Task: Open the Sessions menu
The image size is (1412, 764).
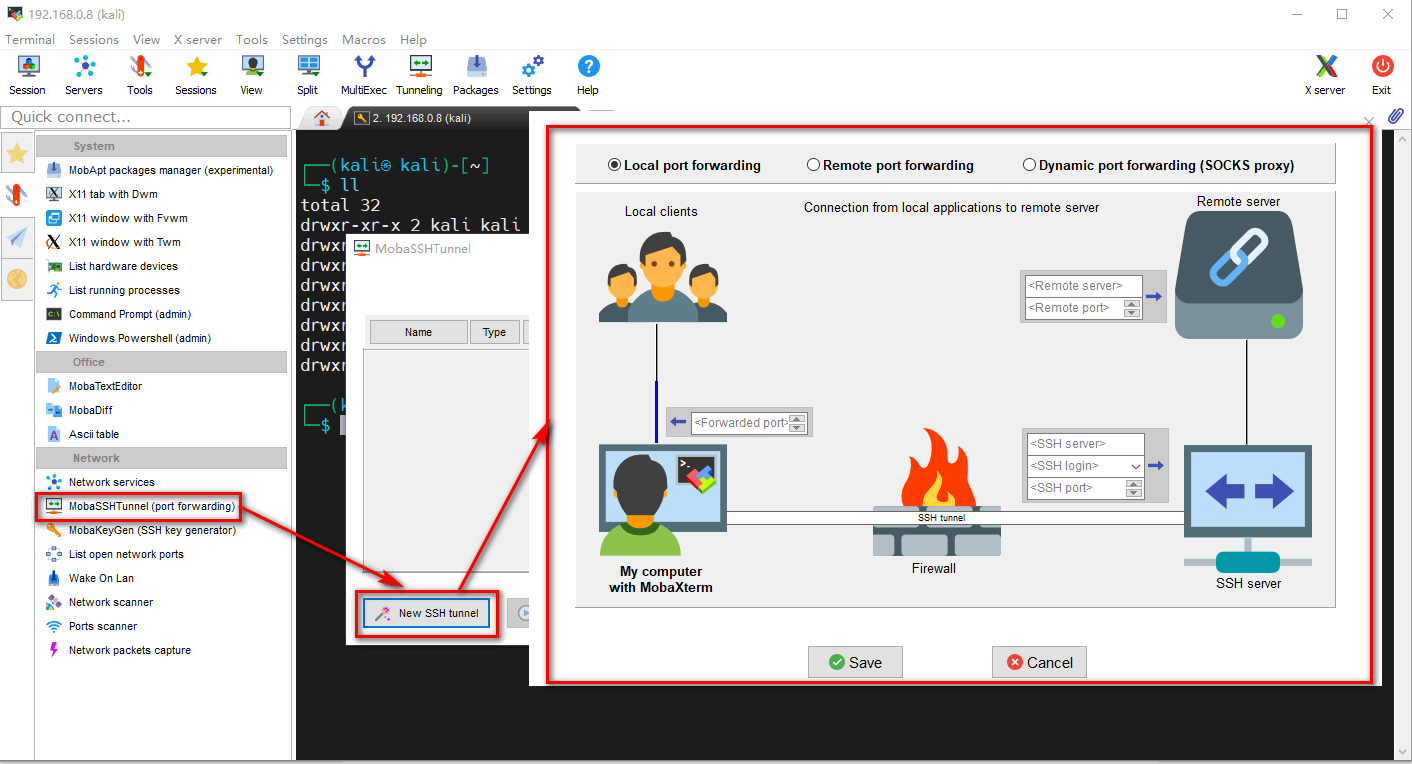Action: (x=94, y=40)
